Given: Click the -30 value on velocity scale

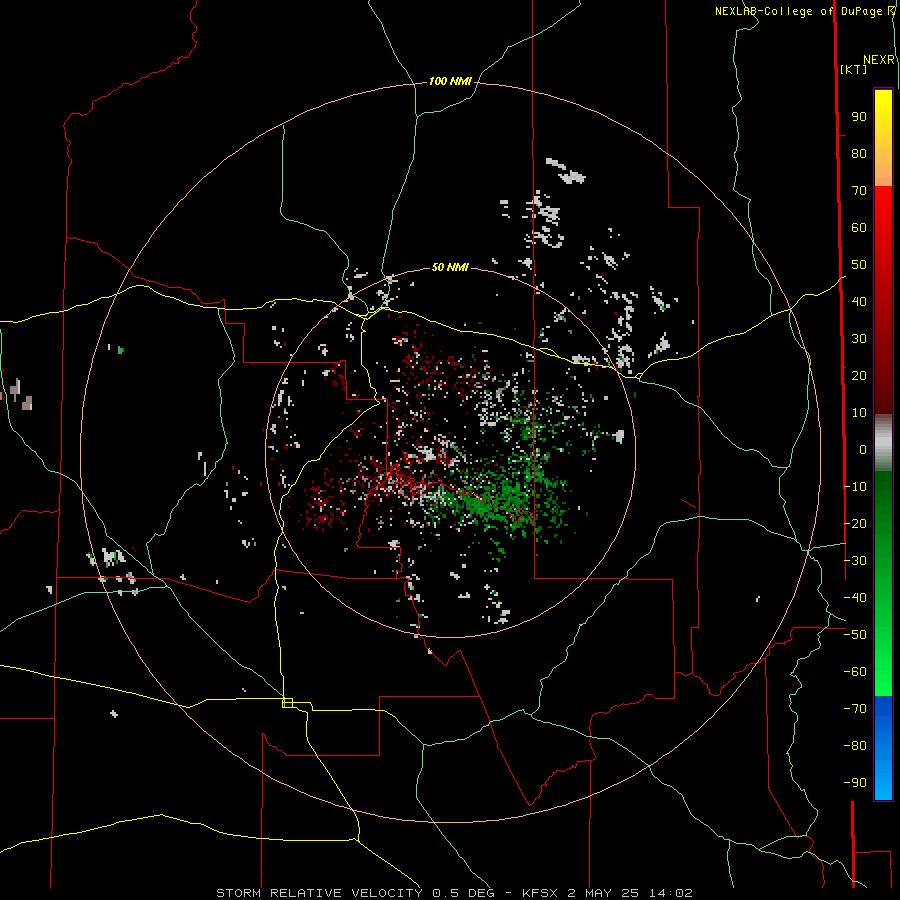Looking at the screenshot, I should click(x=855, y=561).
